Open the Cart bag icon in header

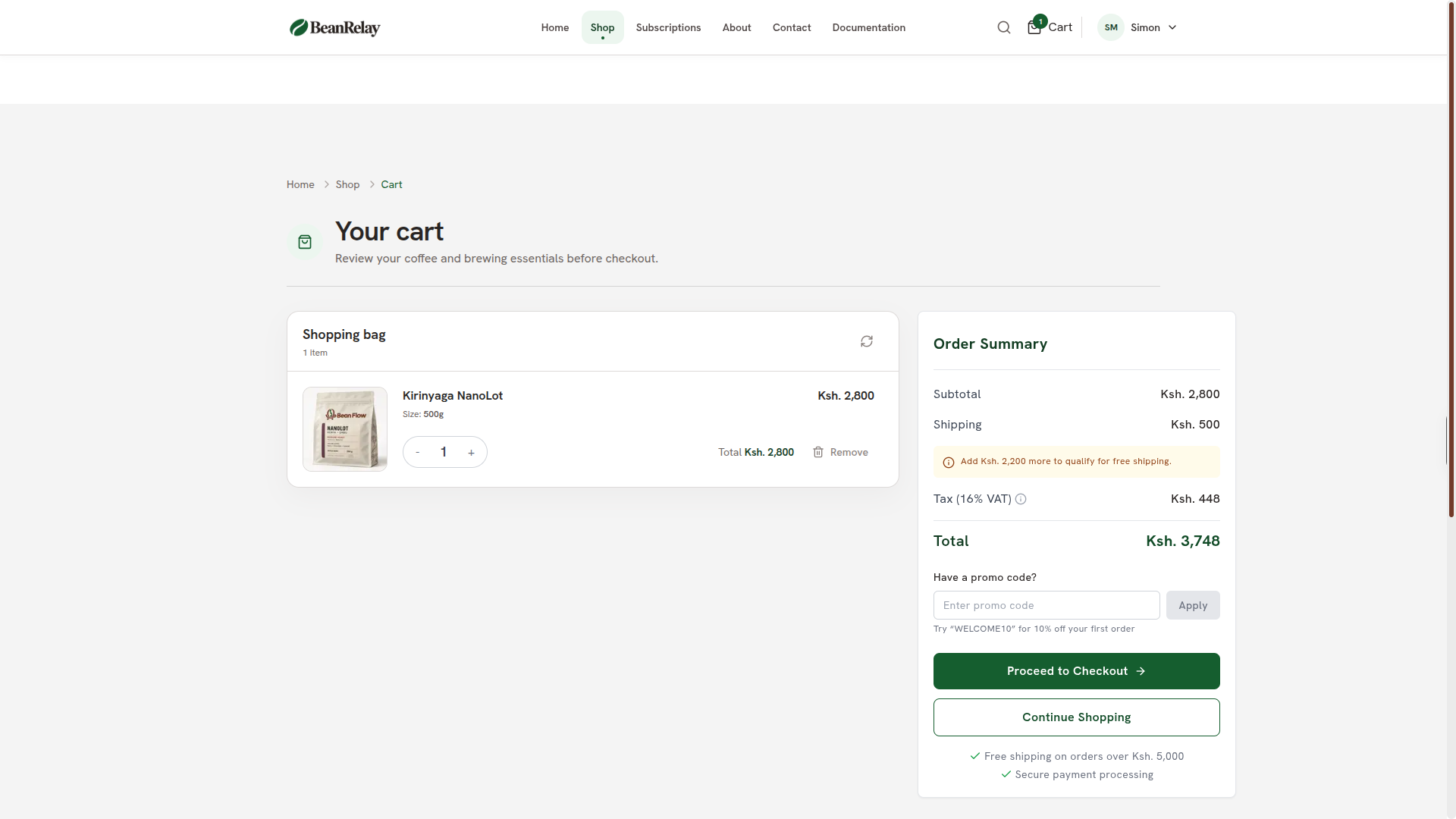(1034, 27)
